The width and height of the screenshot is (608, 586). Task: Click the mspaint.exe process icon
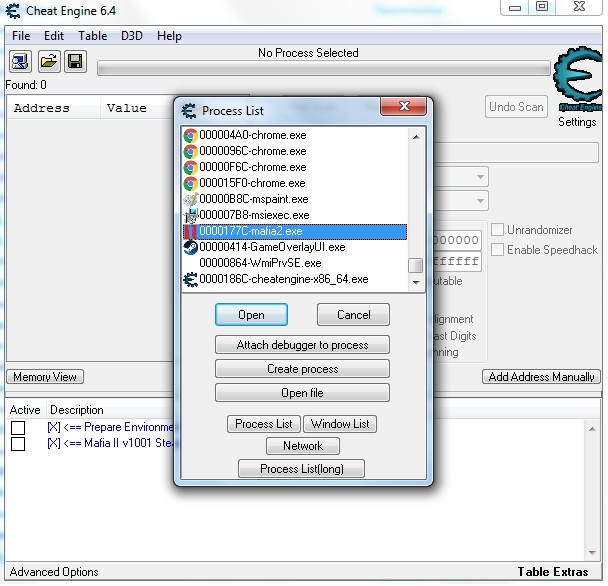(190, 199)
